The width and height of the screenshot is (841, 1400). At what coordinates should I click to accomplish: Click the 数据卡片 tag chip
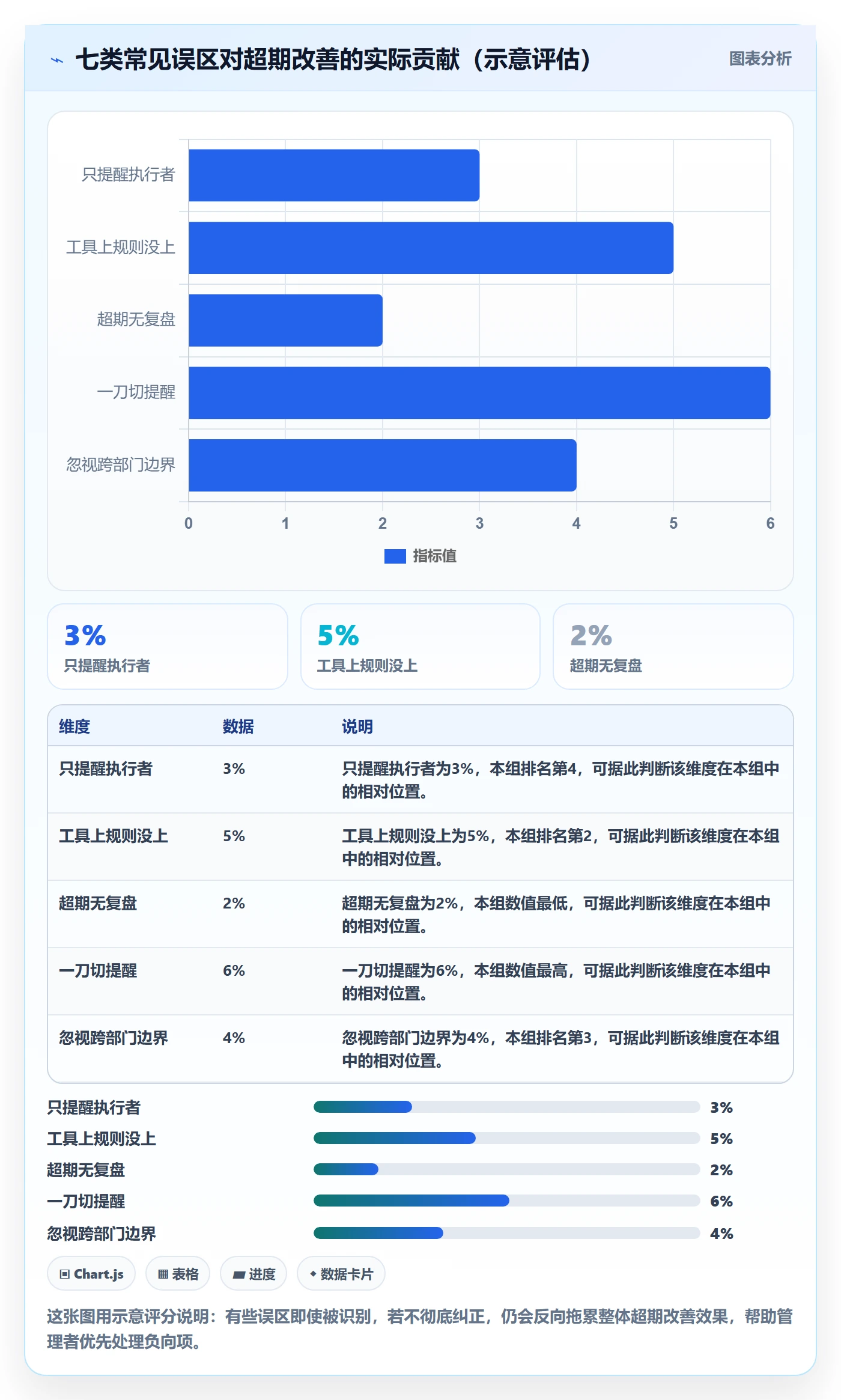tap(341, 1274)
